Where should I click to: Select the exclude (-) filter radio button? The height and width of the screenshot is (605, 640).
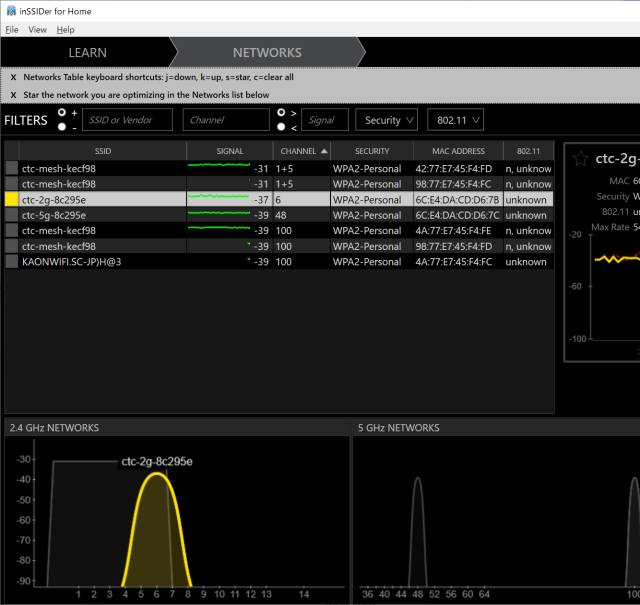click(62, 127)
